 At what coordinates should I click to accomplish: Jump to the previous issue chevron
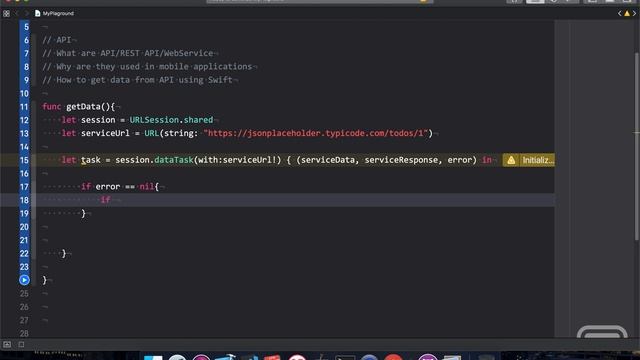620,13
